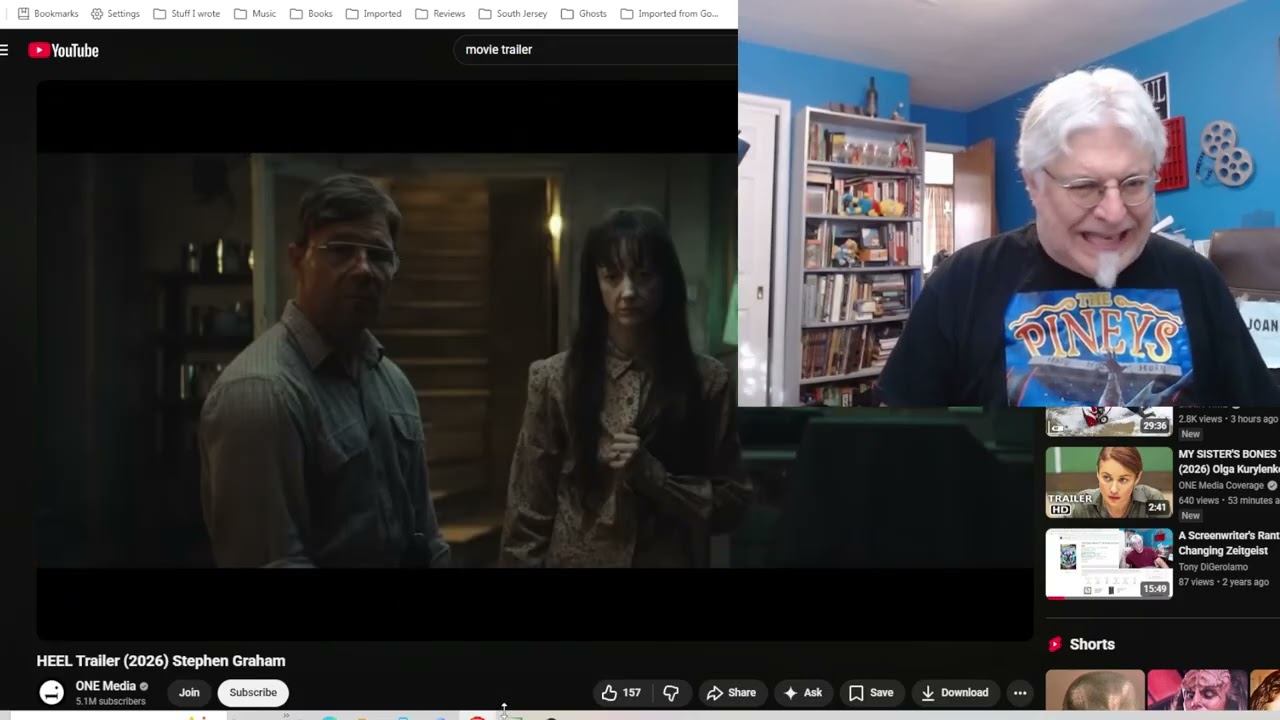The height and width of the screenshot is (720, 1280).
Task: Click the movie trailer search field
Action: click(x=595, y=49)
